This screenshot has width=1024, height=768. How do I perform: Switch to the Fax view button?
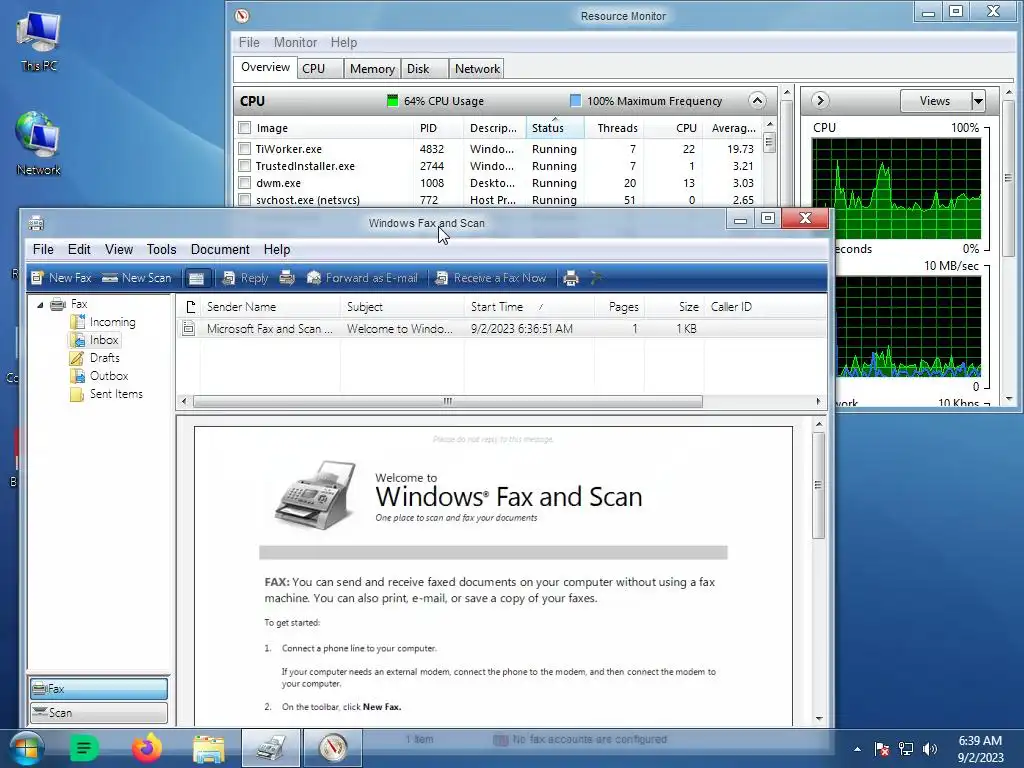[99, 688]
